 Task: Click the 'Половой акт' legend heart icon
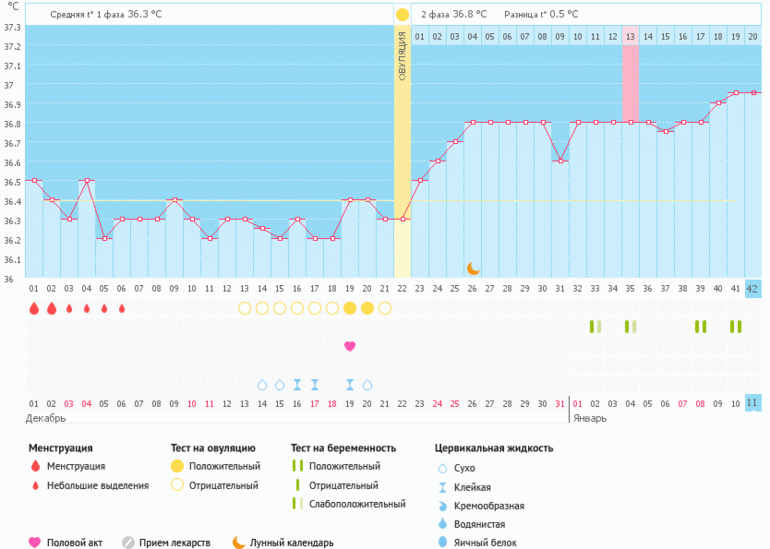coord(35,542)
